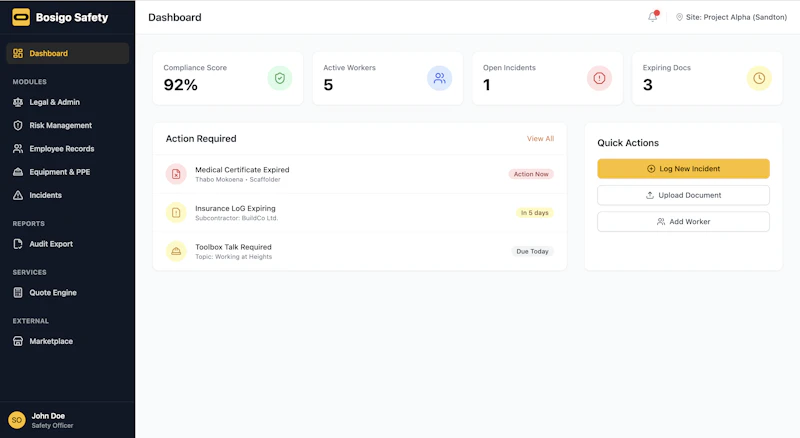Click Thabo Mokoena • Scaffolder text
800x438 pixels.
[238, 180]
